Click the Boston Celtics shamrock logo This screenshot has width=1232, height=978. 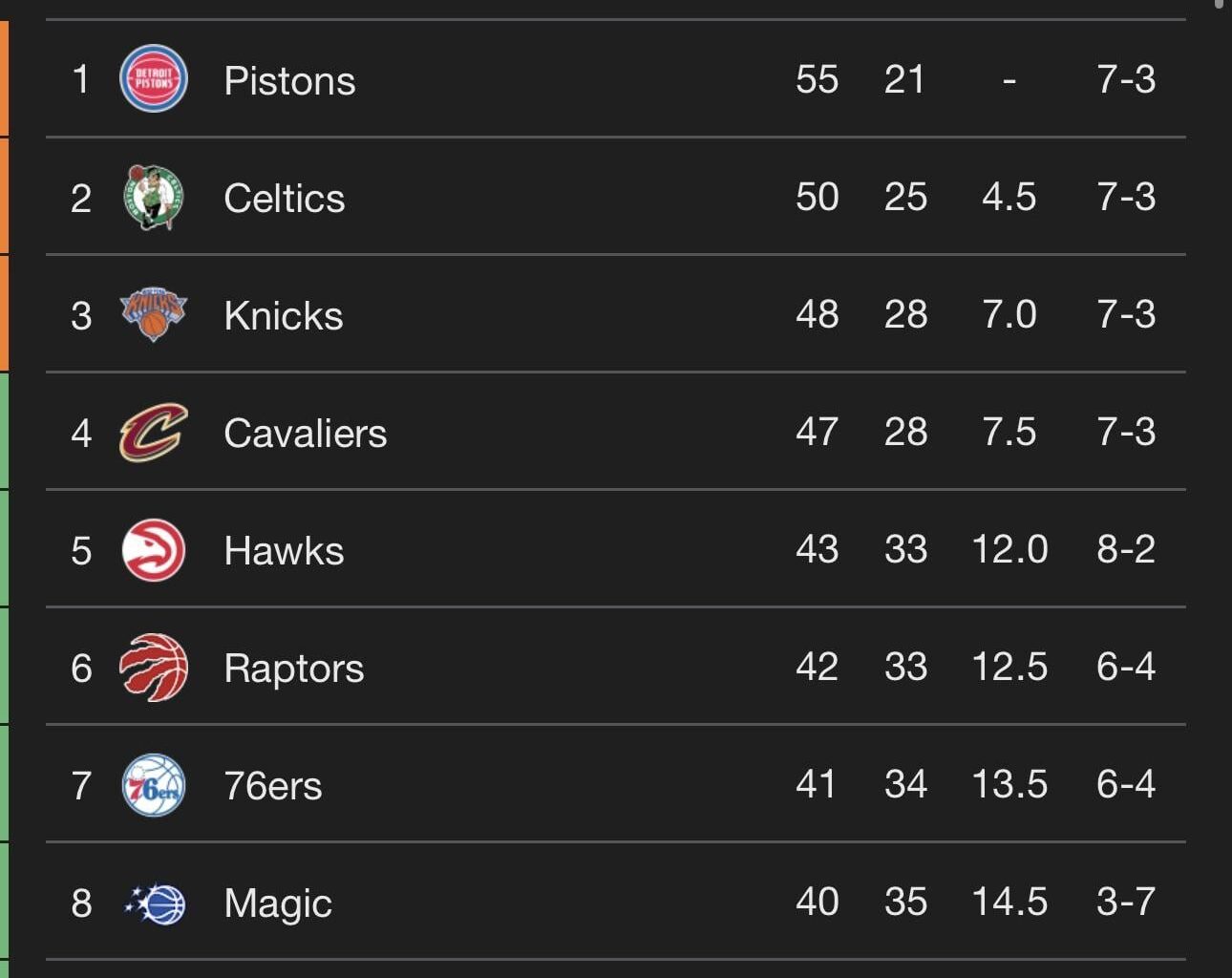(153, 197)
